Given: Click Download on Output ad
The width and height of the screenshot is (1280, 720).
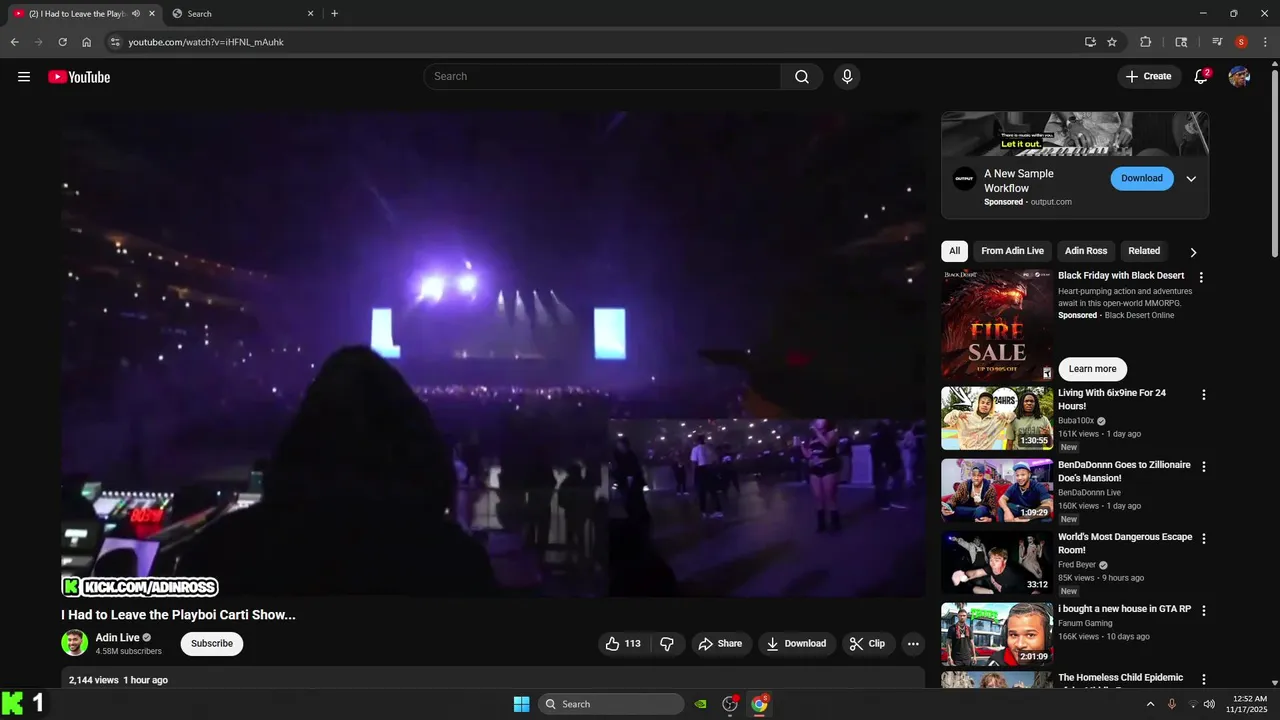Looking at the screenshot, I should click(x=1142, y=179).
